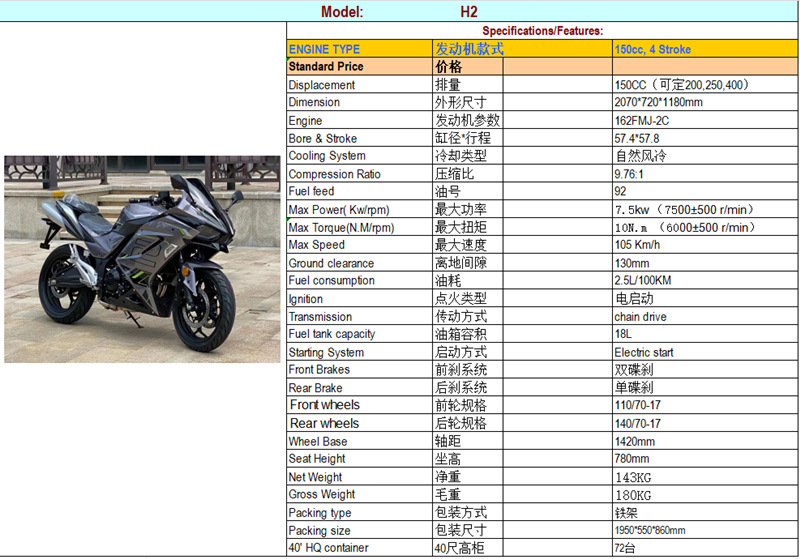Click the 'Cooling System' label
800x559 pixels.
327,156
